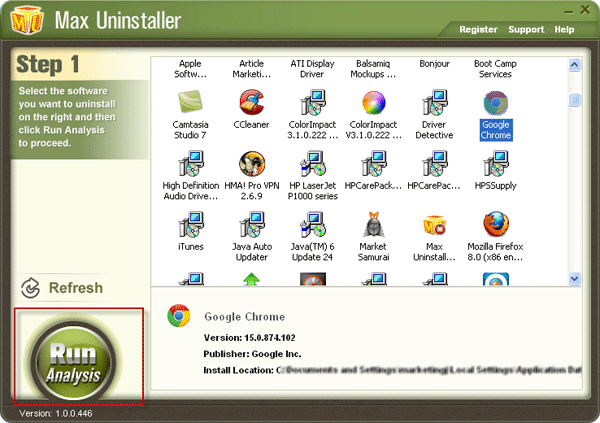Click the Run Analysis button
This screenshot has width=600, height=423.
(x=73, y=361)
